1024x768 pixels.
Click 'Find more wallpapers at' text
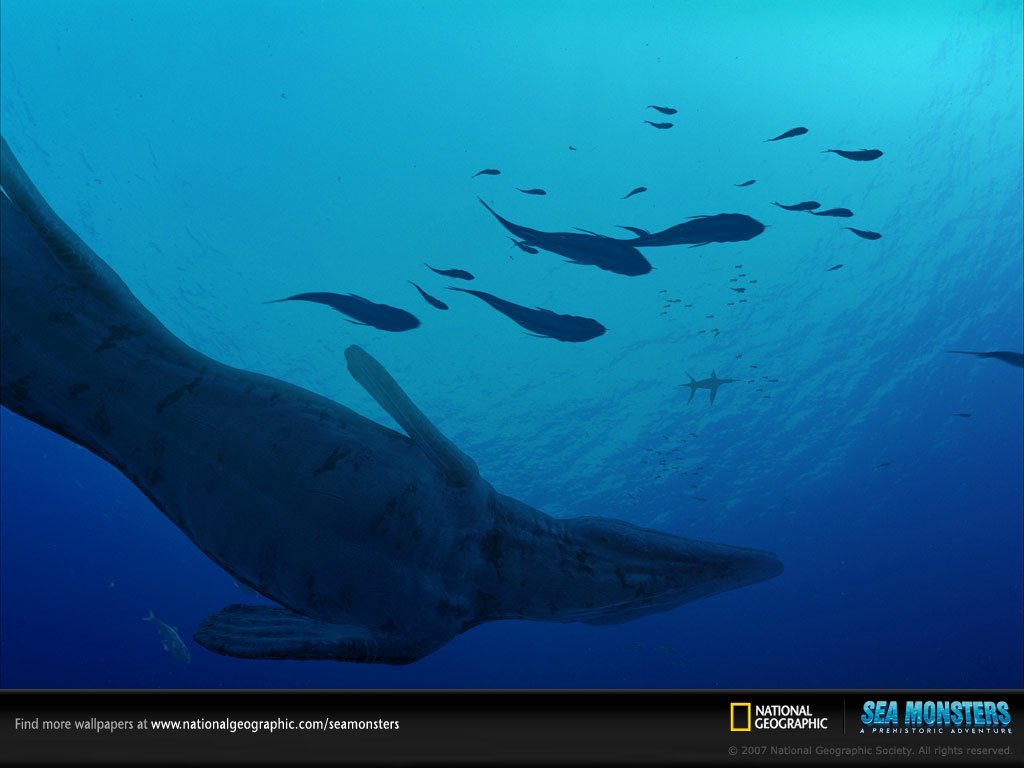coord(81,724)
